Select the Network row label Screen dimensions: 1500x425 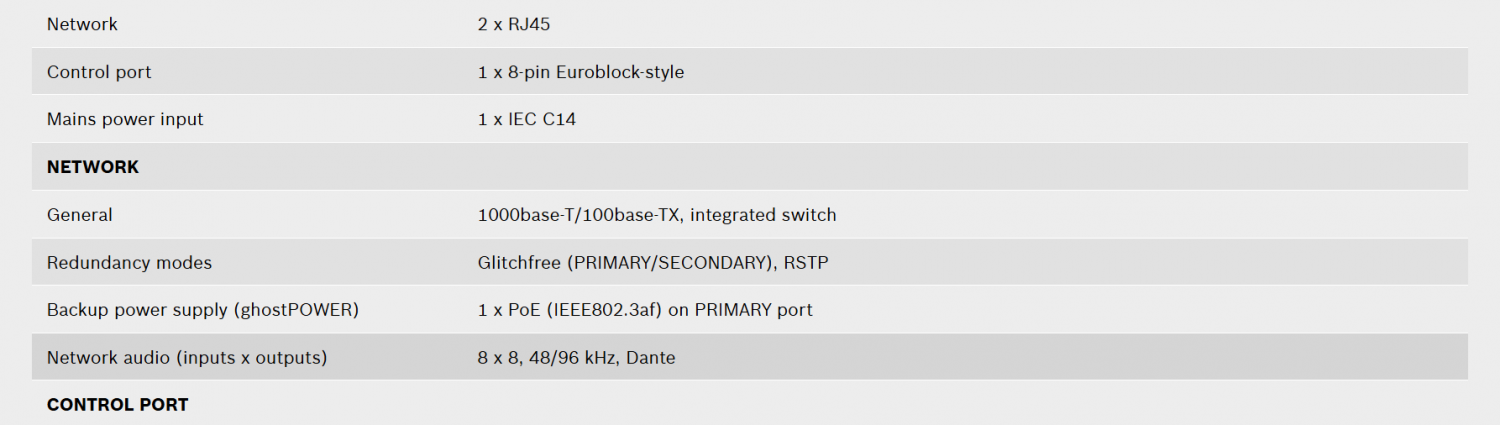[x=82, y=24]
